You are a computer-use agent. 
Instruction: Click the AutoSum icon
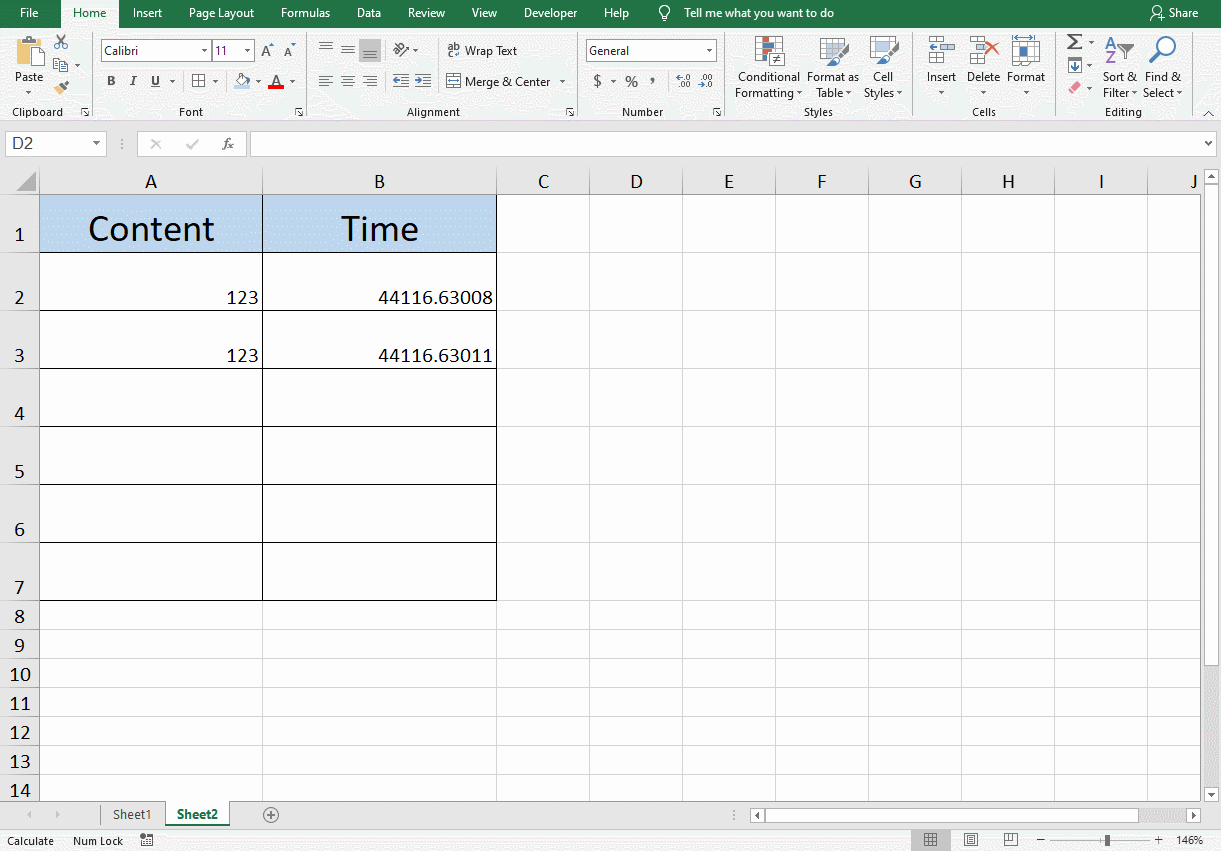pyautogui.click(x=1073, y=42)
